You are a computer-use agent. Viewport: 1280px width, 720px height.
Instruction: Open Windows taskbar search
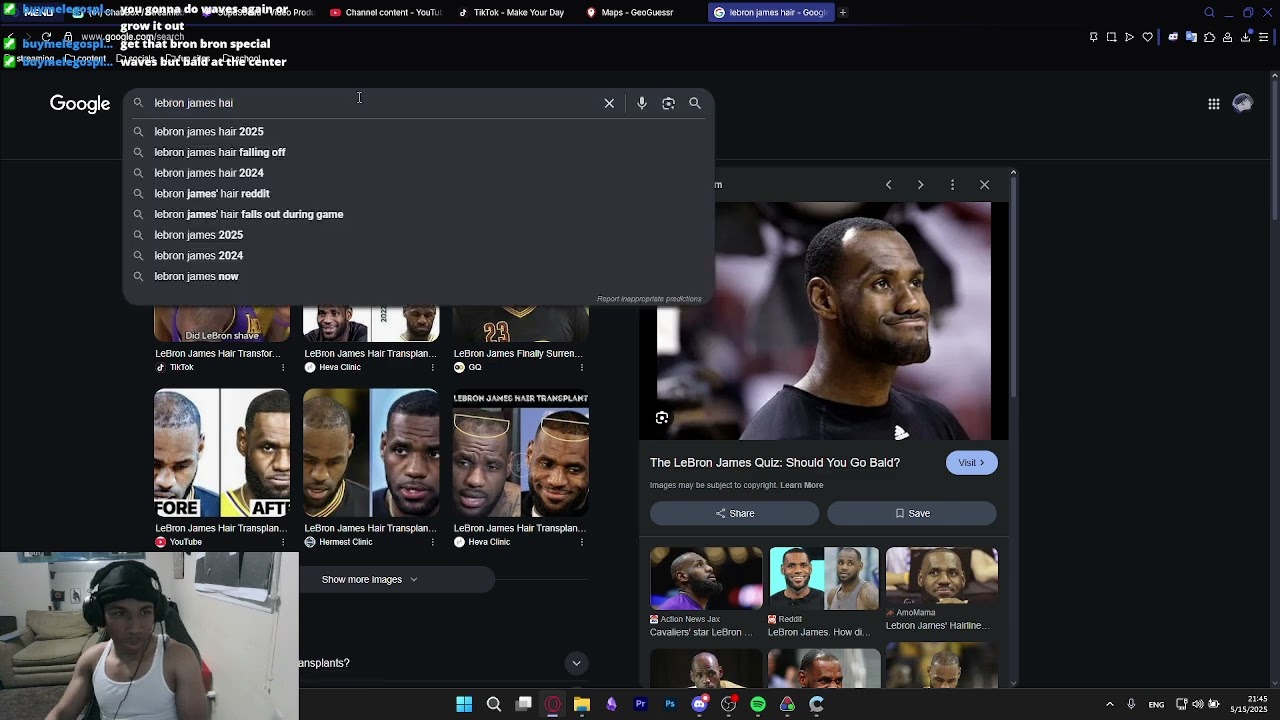point(494,704)
